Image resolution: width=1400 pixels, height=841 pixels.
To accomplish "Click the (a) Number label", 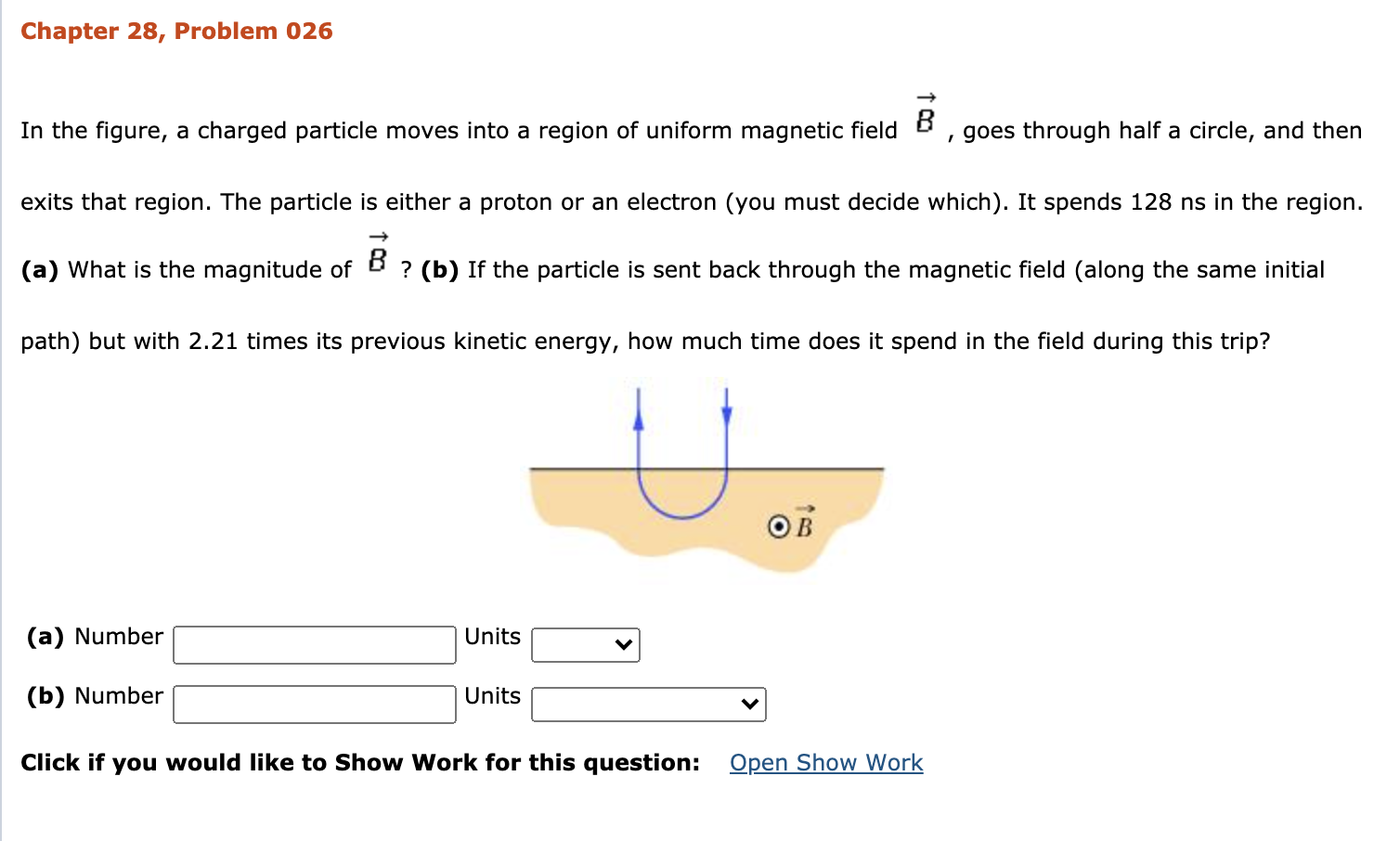I will (x=92, y=636).
